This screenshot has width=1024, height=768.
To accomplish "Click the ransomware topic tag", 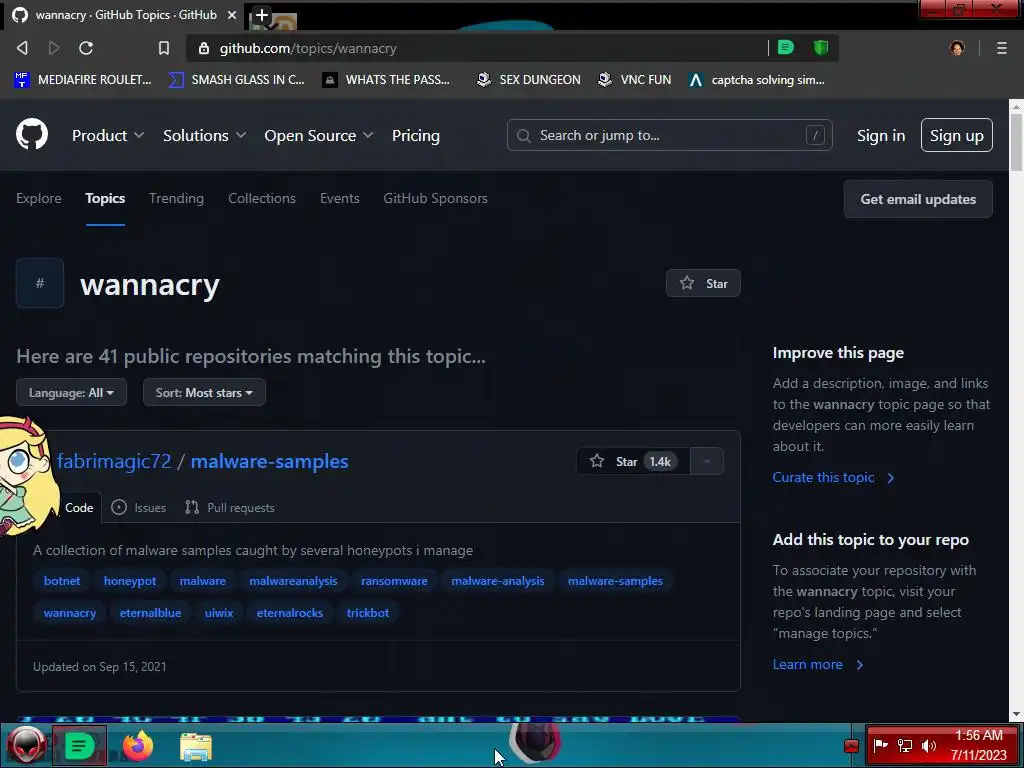I will pyautogui.click(x=394, y=581).
